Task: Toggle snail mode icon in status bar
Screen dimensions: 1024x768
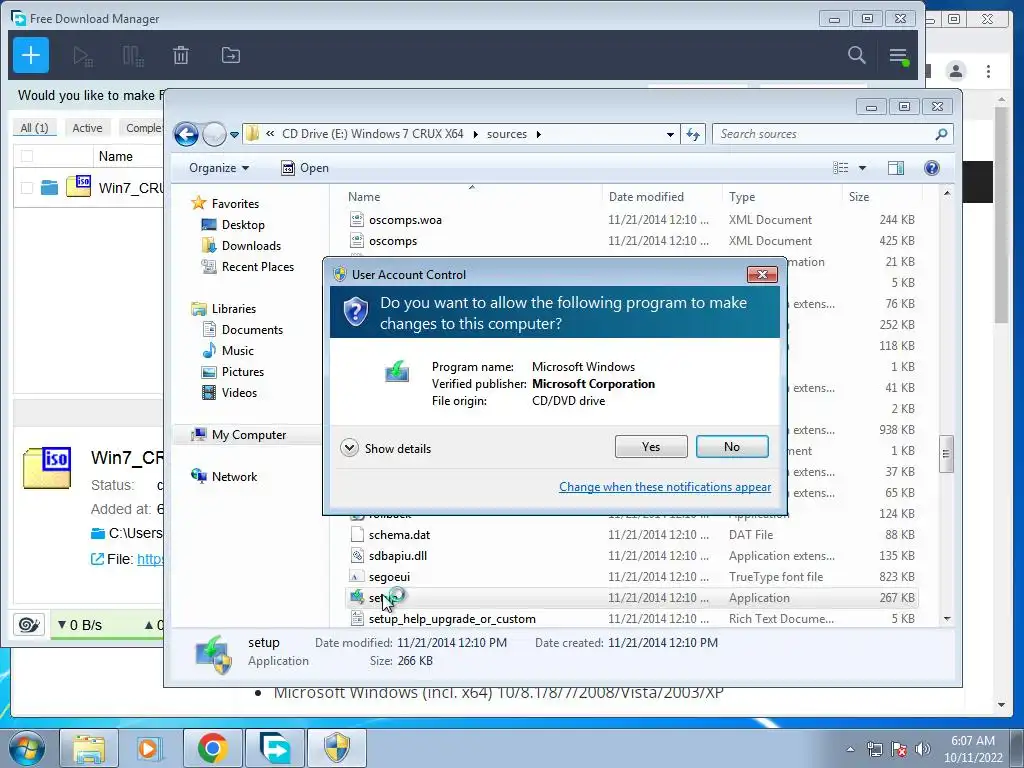Action: [29, 624]
